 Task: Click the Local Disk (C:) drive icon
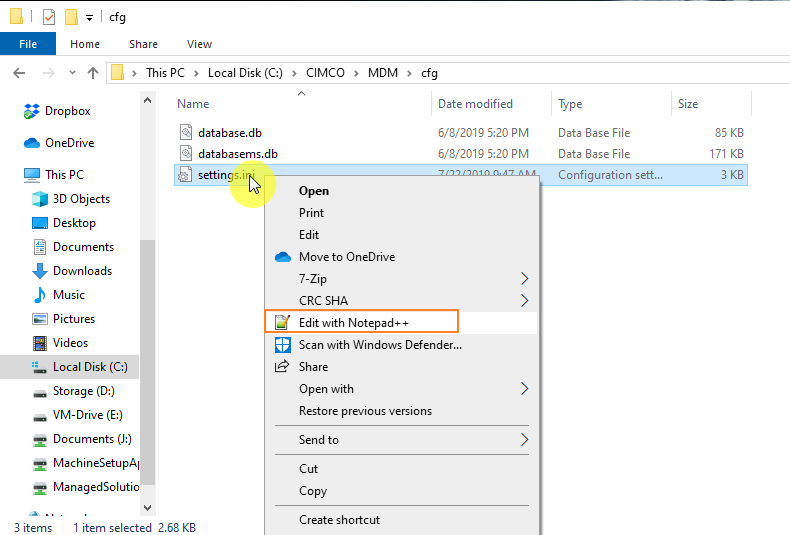(x=39, y=367)
